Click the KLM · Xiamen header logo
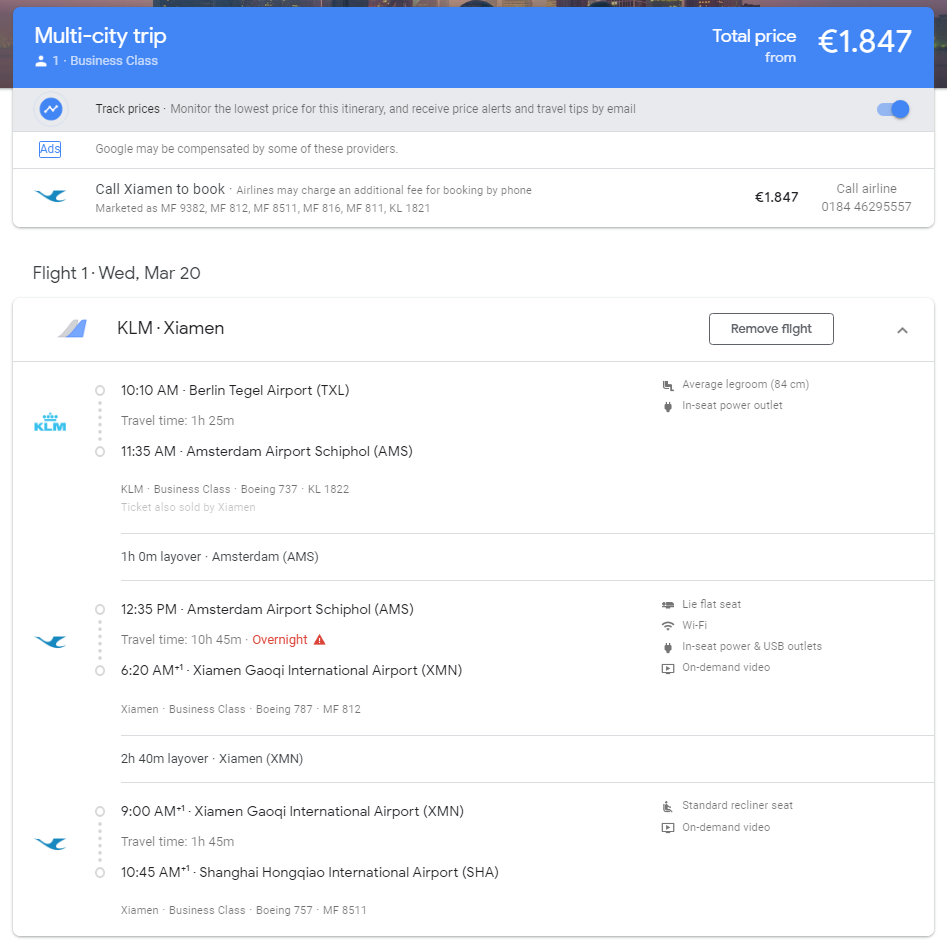The width and height of the screenshot is (947, 947). click(x=72, y=329)
